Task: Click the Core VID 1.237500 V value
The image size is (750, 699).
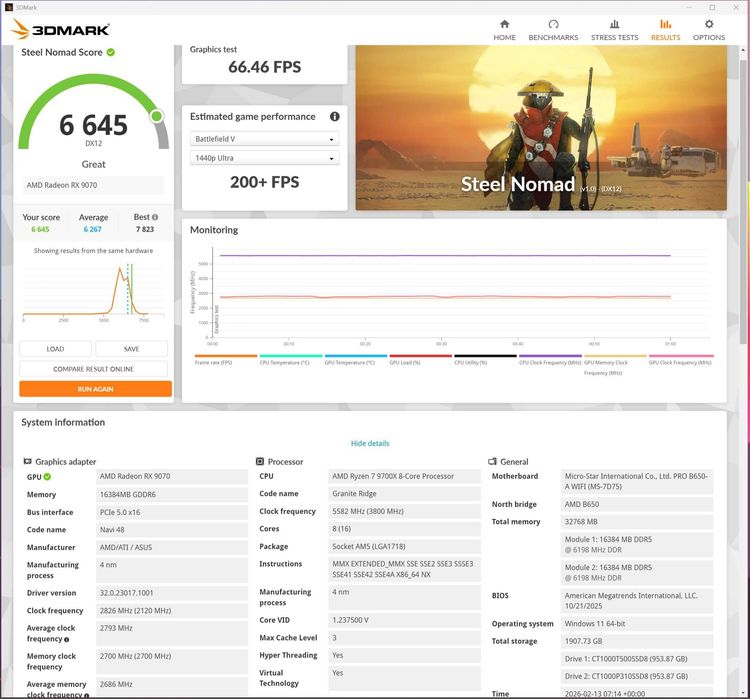Action: (404, 620)
